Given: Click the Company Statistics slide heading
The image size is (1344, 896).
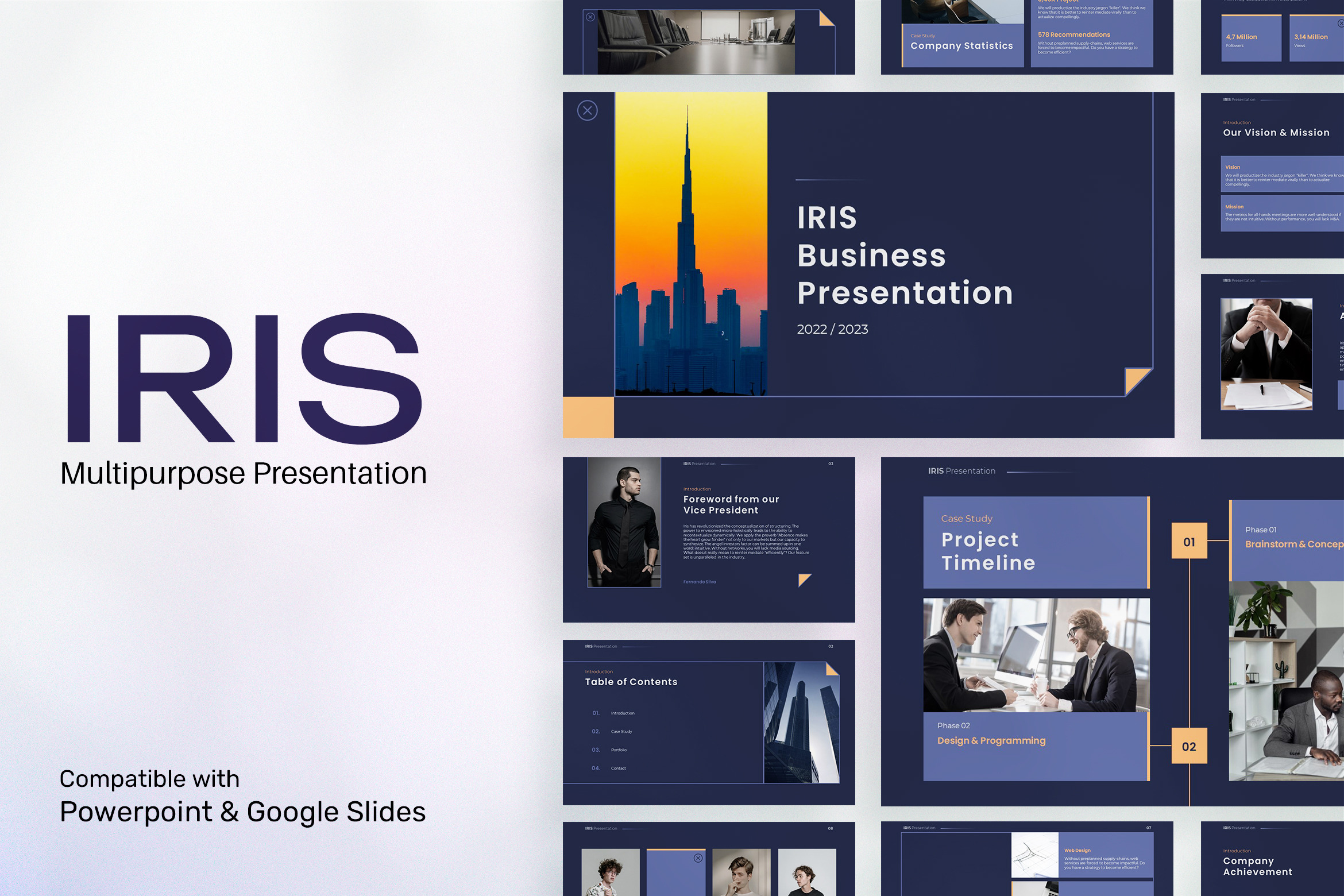Looking at the screenshot, I should [x=961, y=46].
